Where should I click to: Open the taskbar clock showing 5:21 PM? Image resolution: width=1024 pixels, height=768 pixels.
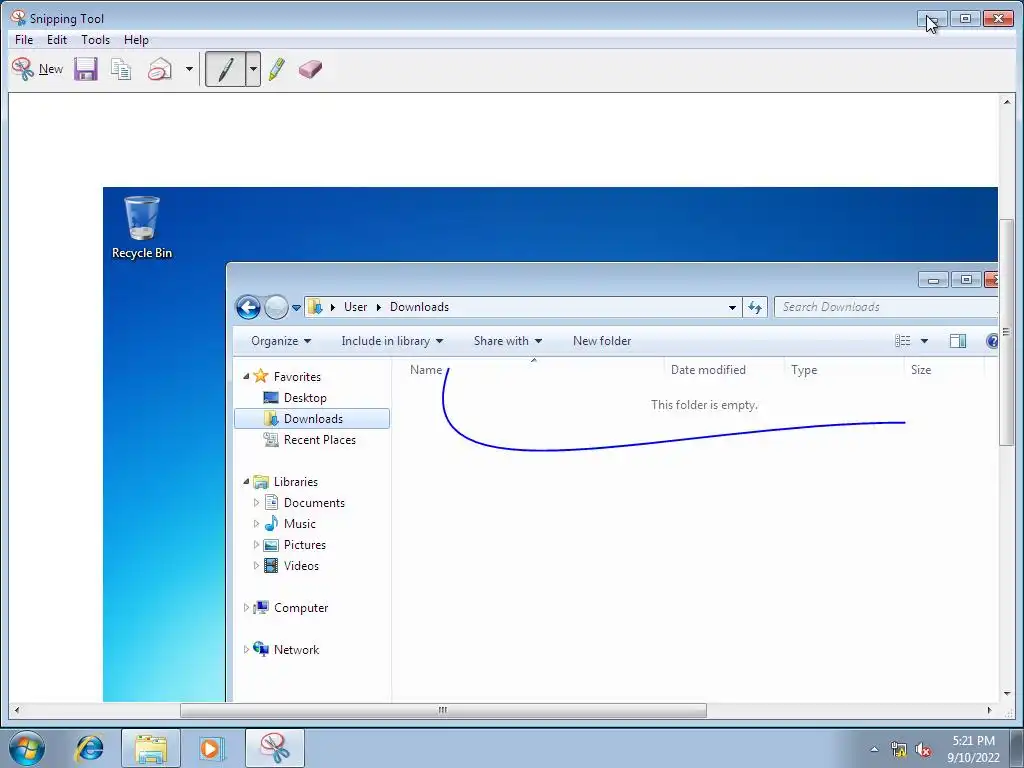point(973,749)
